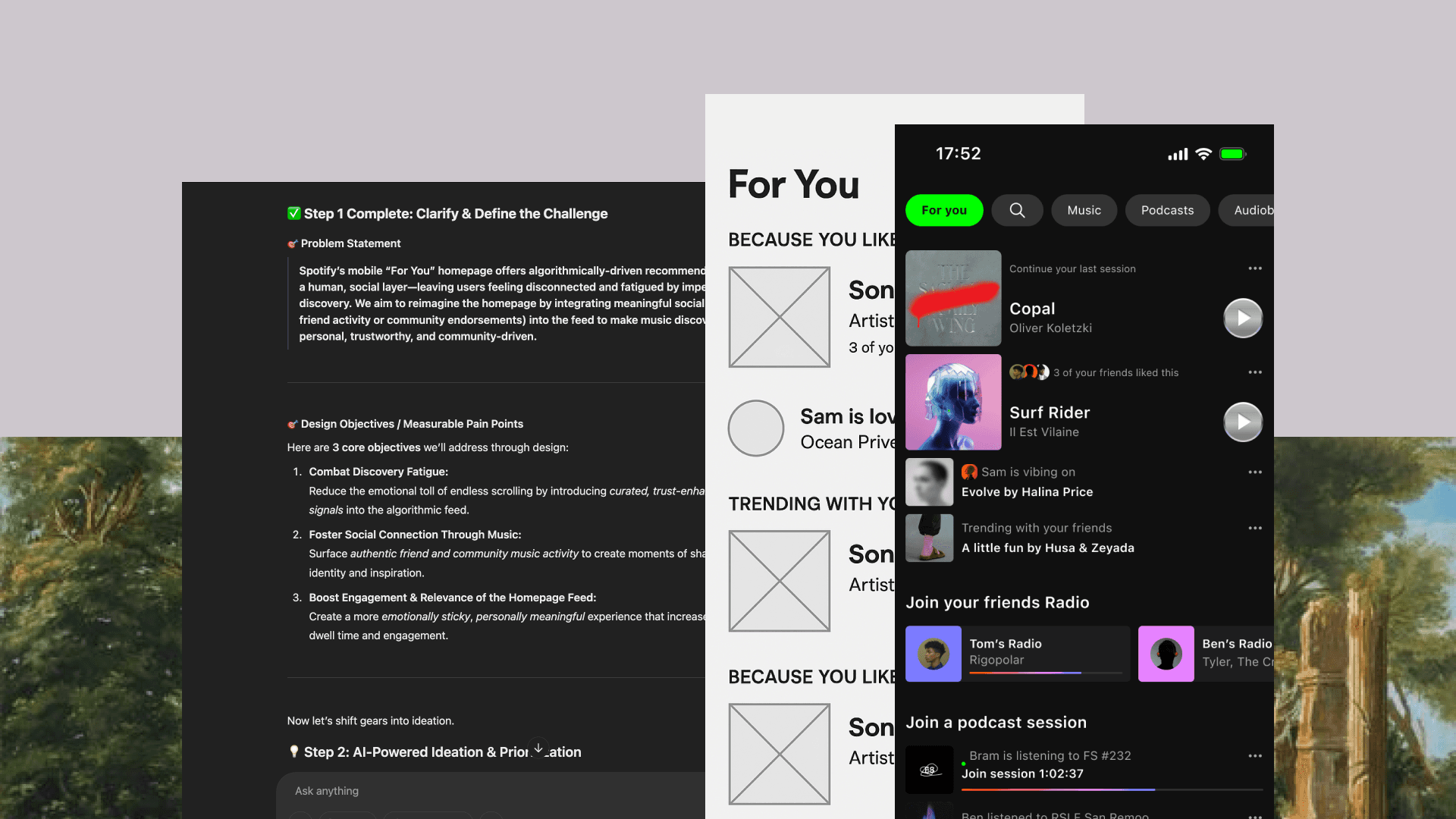The height and width of the screenshot is (819, 1456).
Task: Open 'A little fun by Husa & Zeyada'
Action: (x=1048, y=548)
